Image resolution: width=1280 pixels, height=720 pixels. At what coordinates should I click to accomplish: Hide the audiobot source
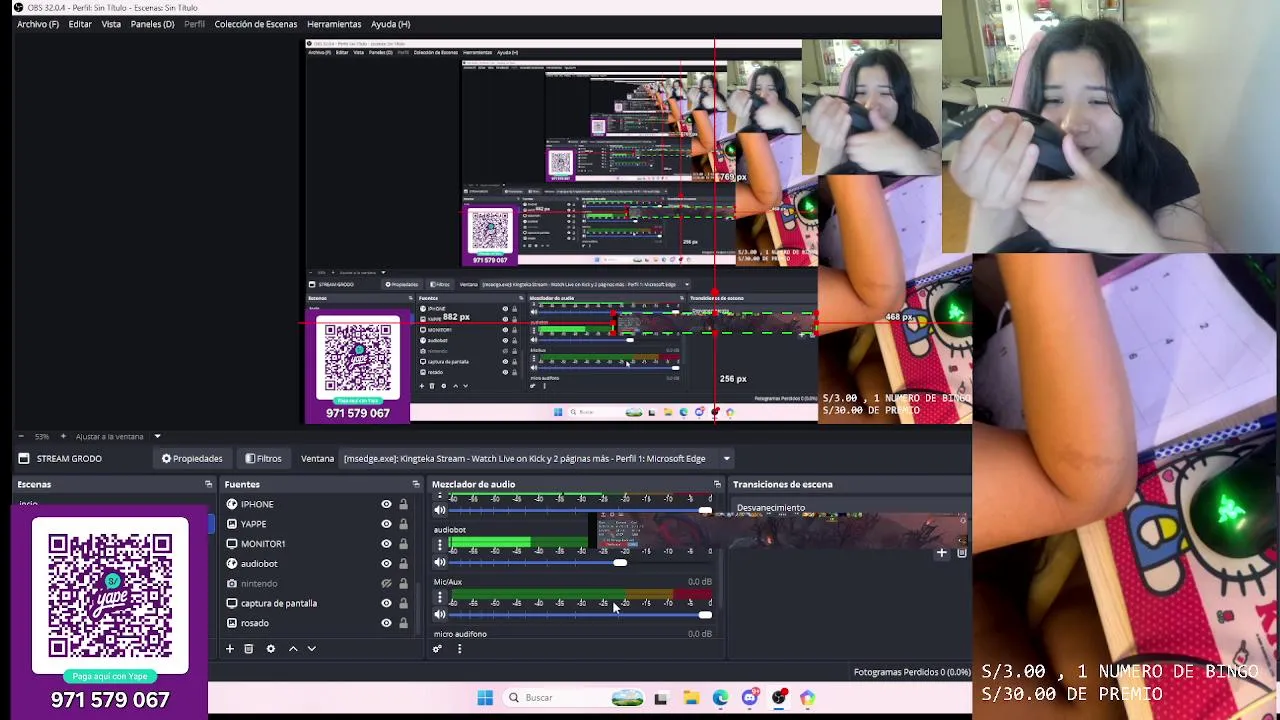[386, 563]
